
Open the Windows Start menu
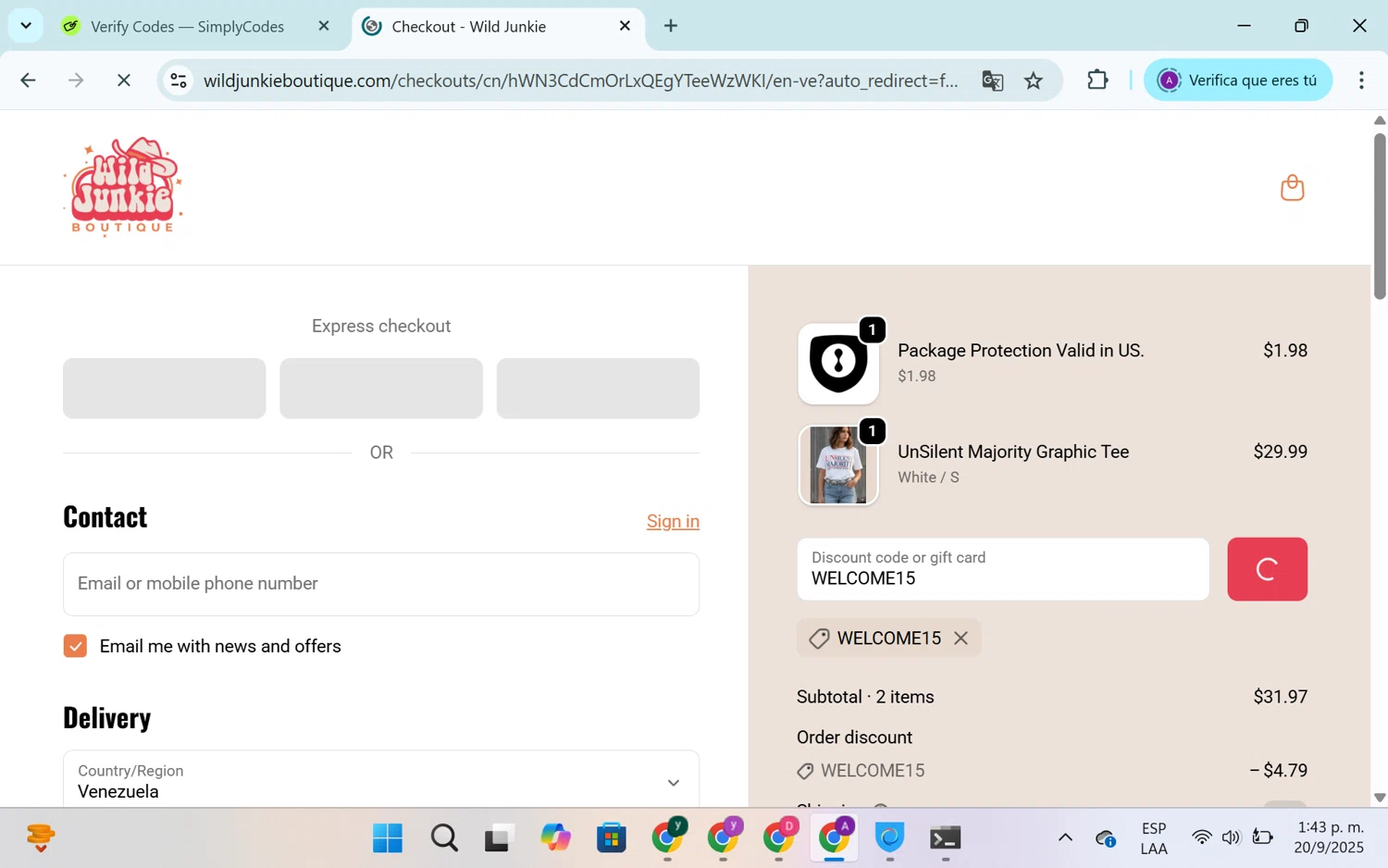pos(388,838)
